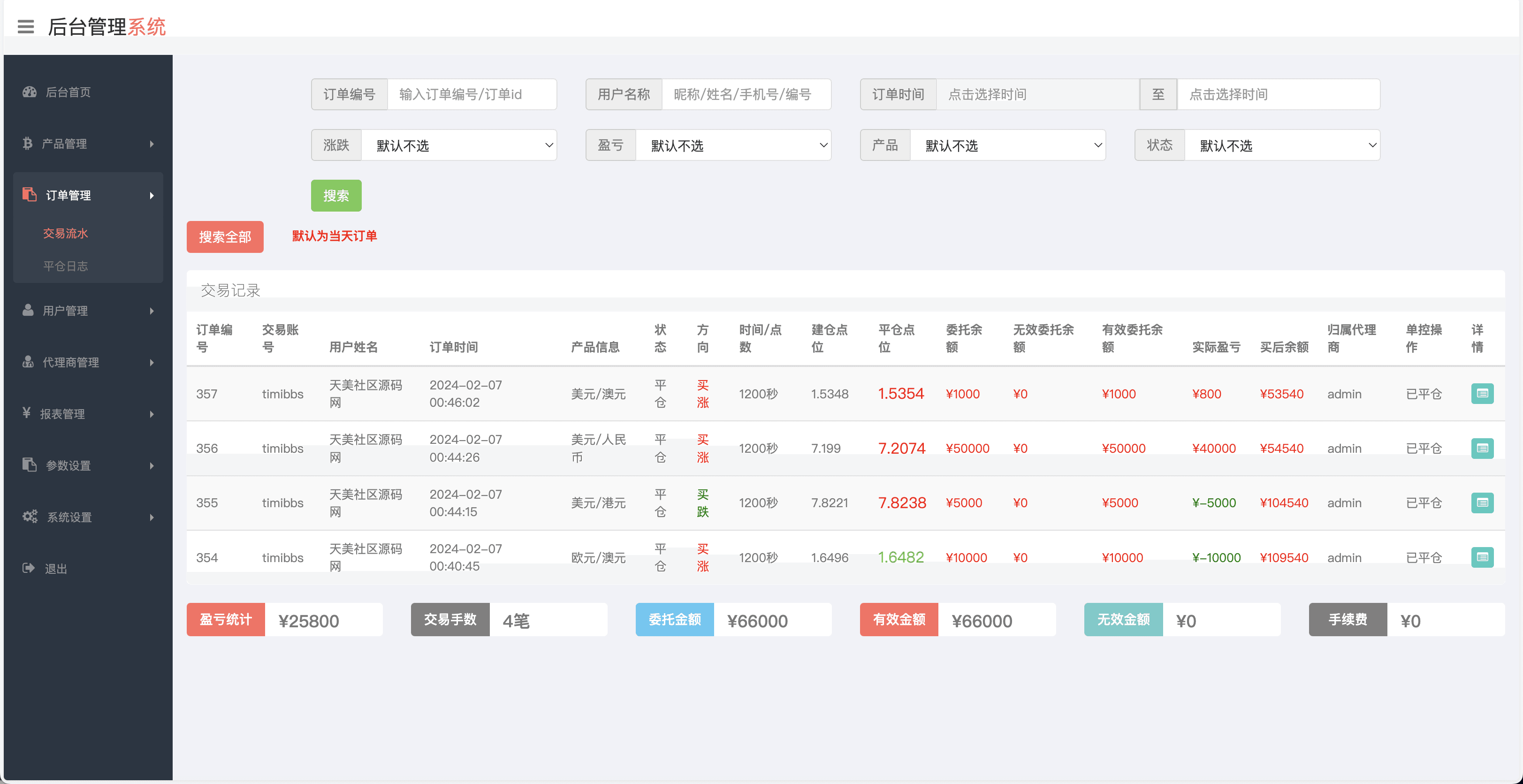Open details icon for order 355
The width and height of the screenshot is (1523, 784).
pyautogui.click(x=1482, y=502)
